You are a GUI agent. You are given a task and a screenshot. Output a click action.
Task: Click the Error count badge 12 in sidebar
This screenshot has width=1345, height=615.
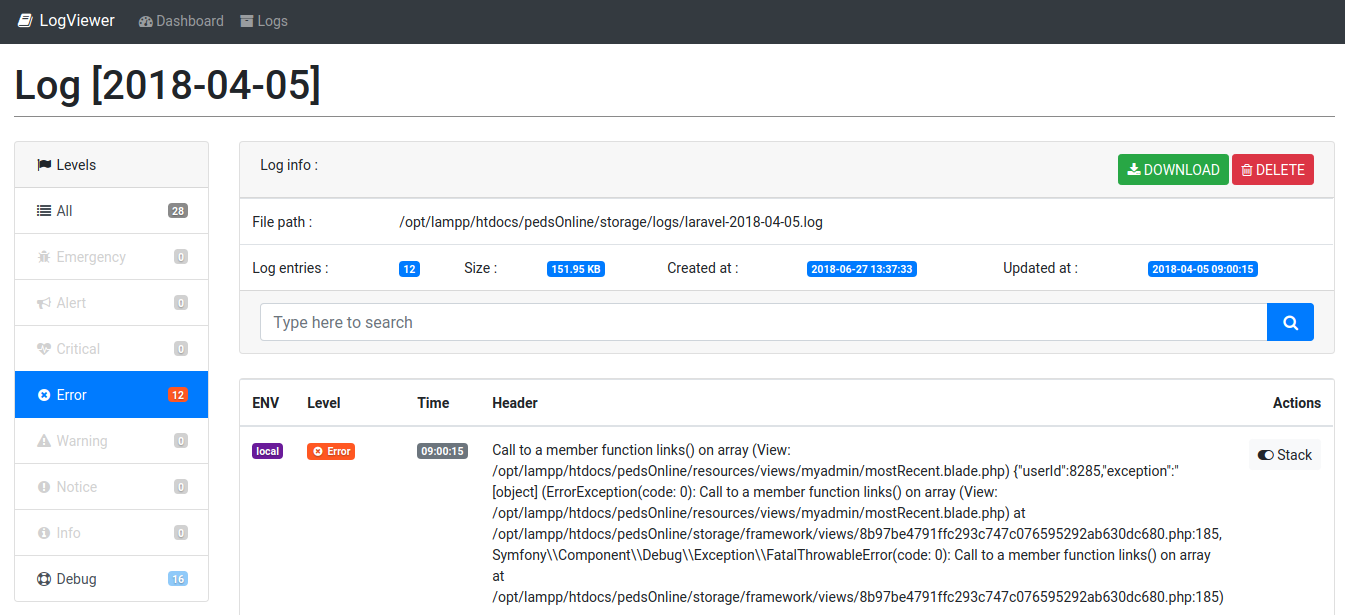coord(178,395)
